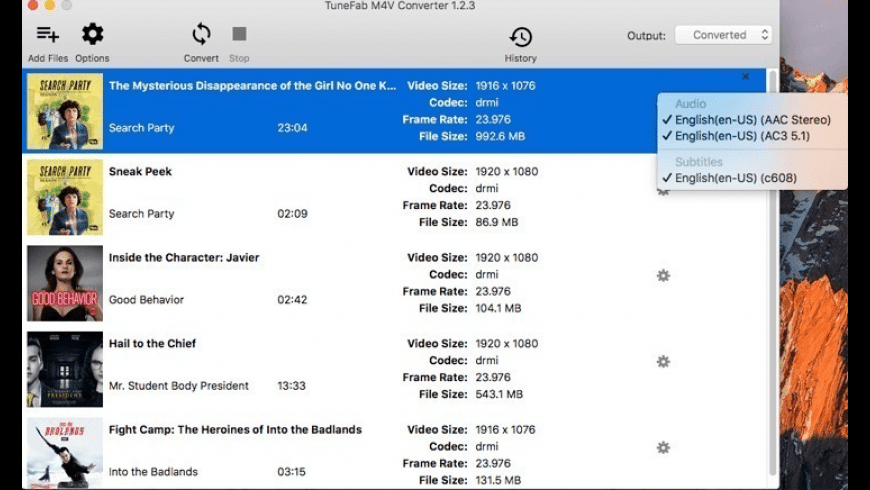The width and height of the screenshot is (870, 490).
Task: Click the 03:15 duration
Action: [291, 472]
